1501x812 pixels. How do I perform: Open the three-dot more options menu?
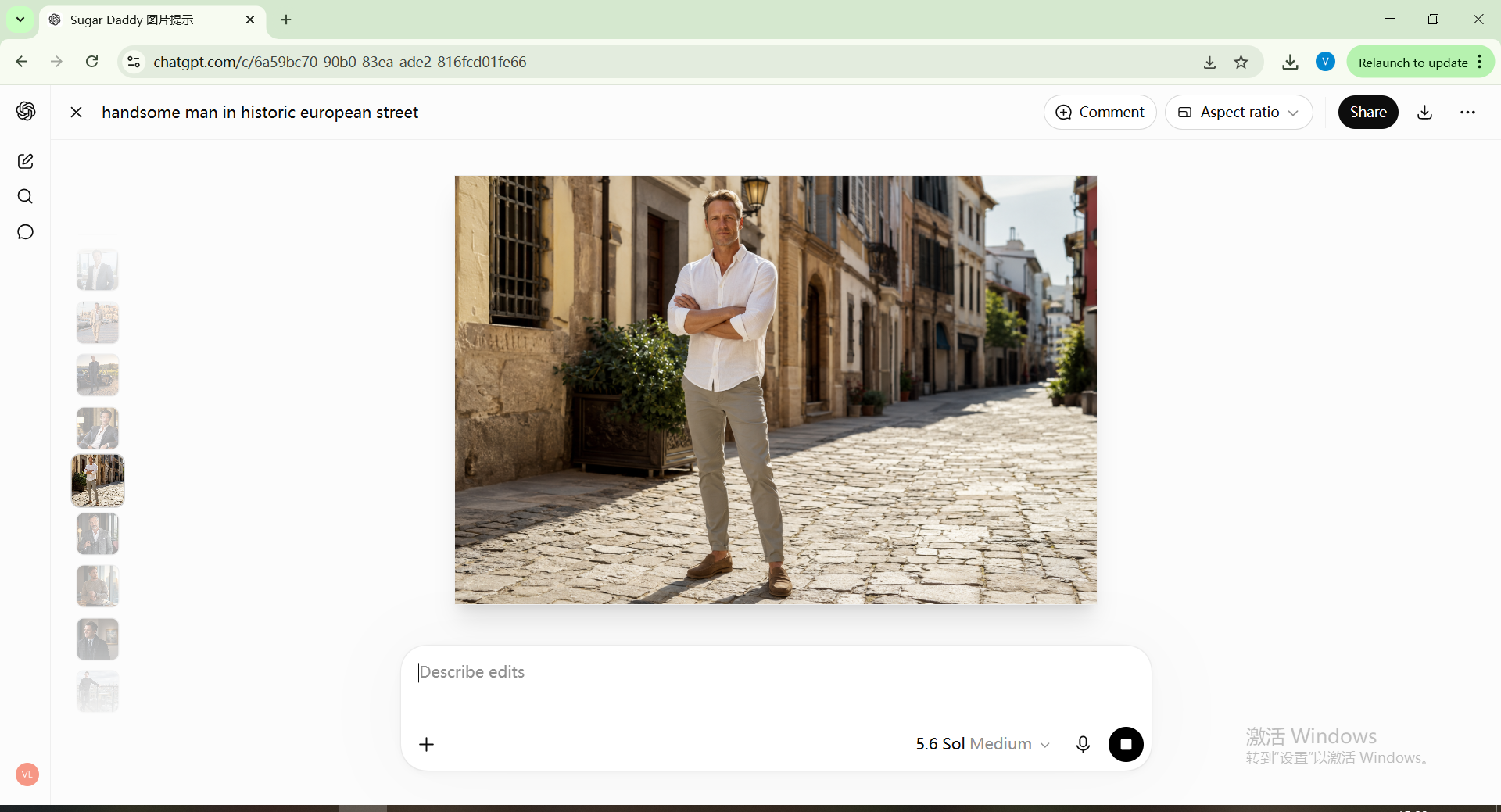pos(1467,113)
